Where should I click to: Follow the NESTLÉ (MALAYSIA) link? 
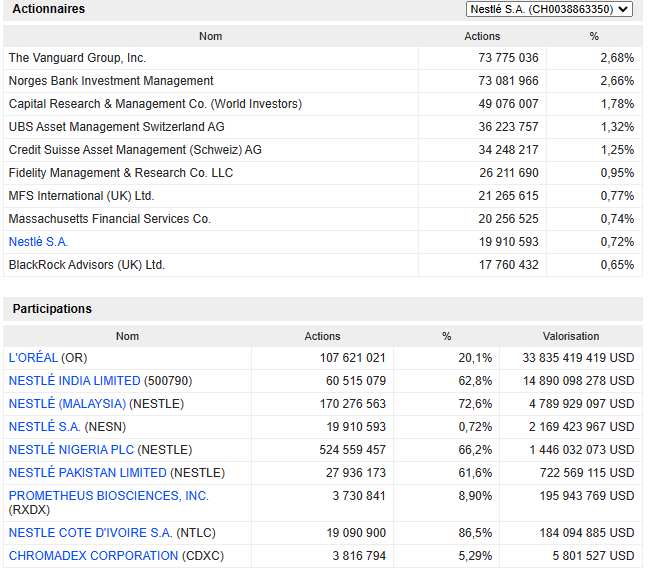coord(67,404)
